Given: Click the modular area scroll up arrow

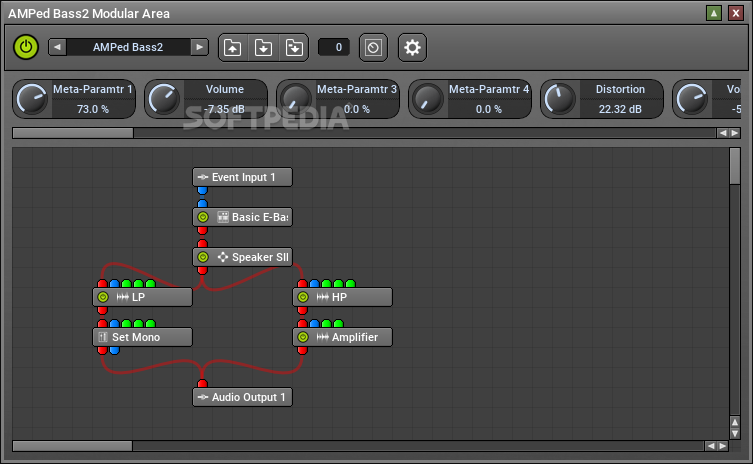Looking at the screenshot, I should 735,422.
